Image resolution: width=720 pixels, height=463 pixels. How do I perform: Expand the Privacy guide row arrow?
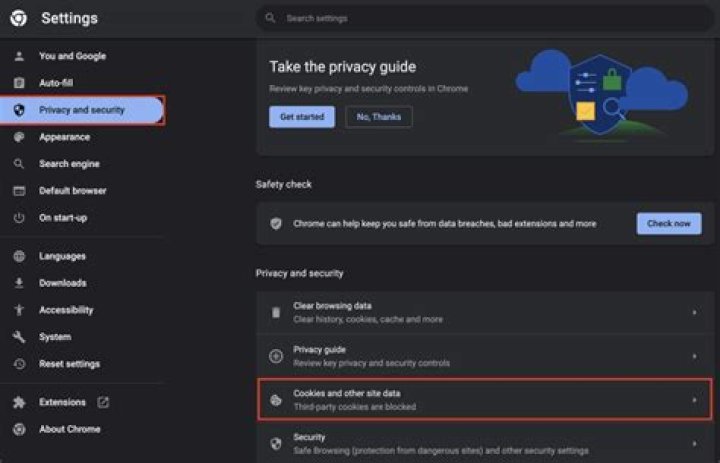(x=694, y=356)
